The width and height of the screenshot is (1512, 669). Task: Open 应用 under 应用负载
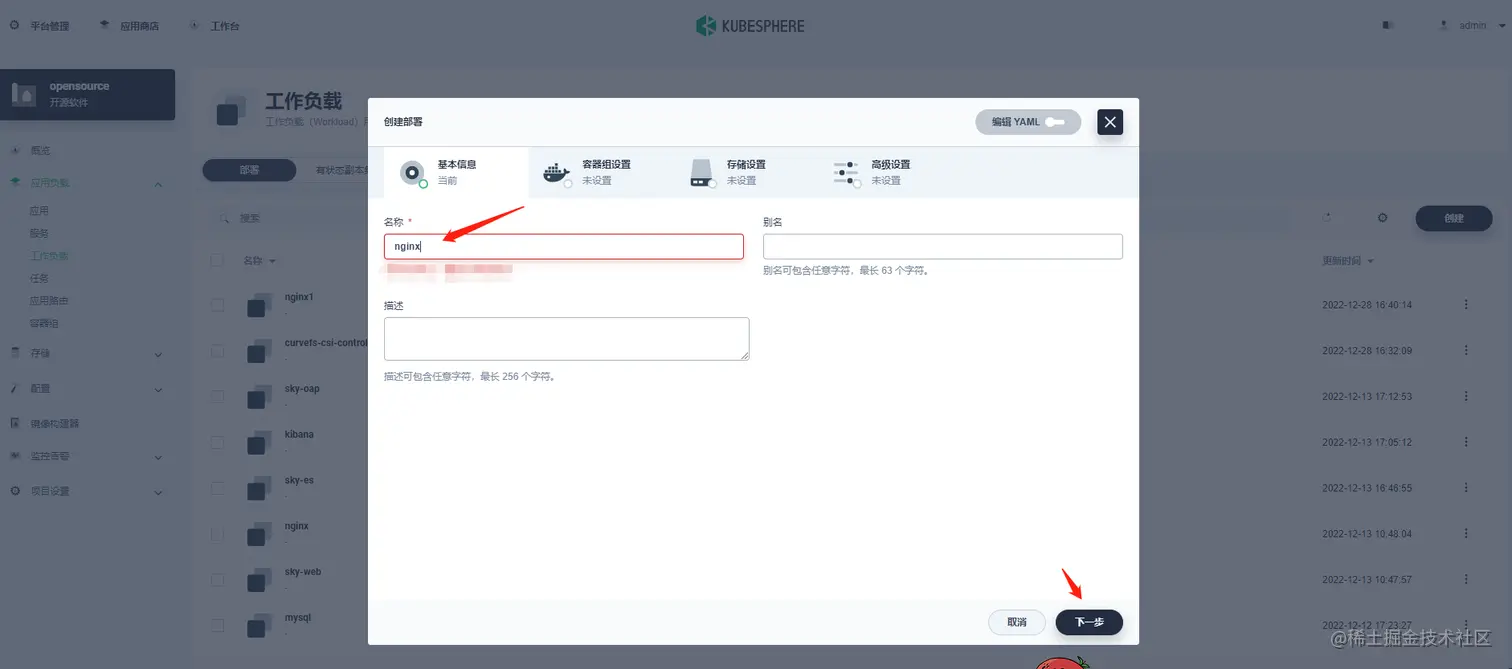click(39, 211)
